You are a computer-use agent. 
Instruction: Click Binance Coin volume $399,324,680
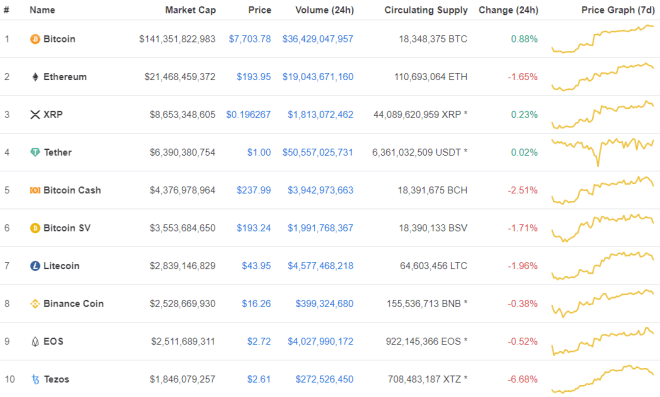coord(325,304)
